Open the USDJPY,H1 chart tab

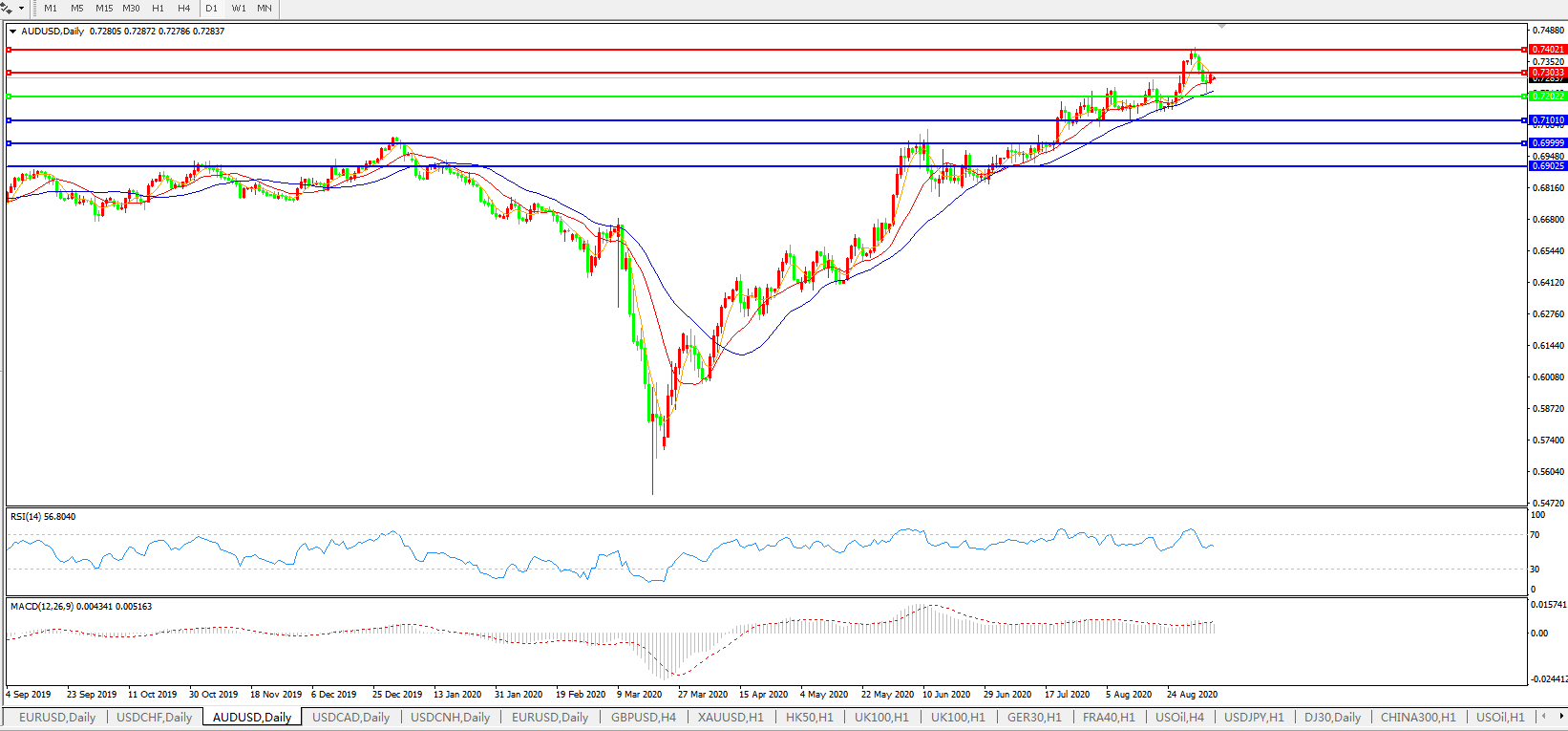click(1254, 717)
